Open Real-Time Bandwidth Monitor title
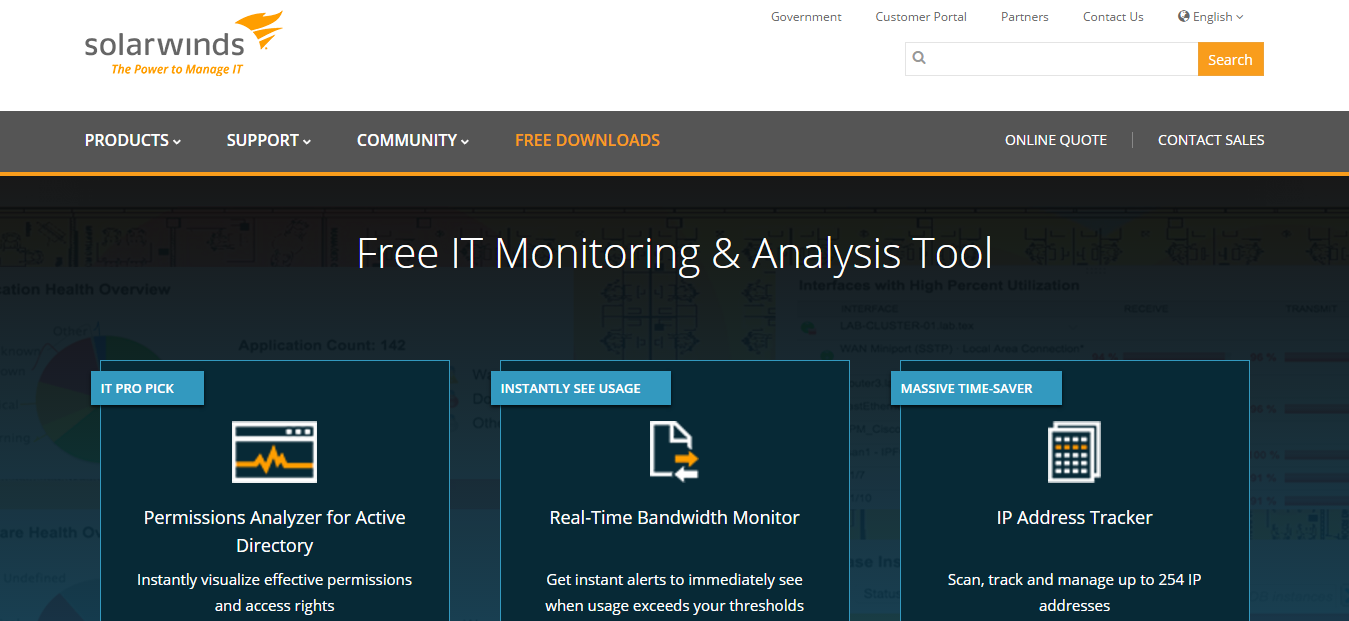This screenshot has height=621, width=1349. (675, 517)
